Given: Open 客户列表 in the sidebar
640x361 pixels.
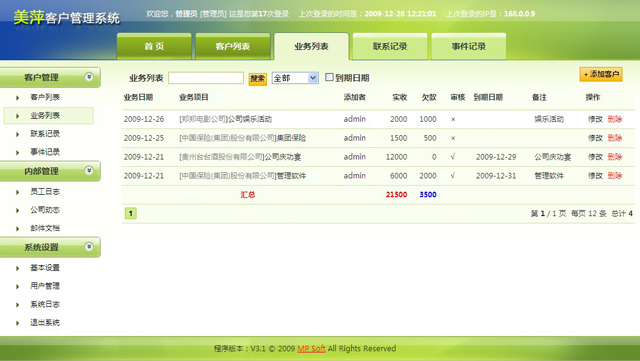Looking at the screenshot, I should (x=45, y=97).
